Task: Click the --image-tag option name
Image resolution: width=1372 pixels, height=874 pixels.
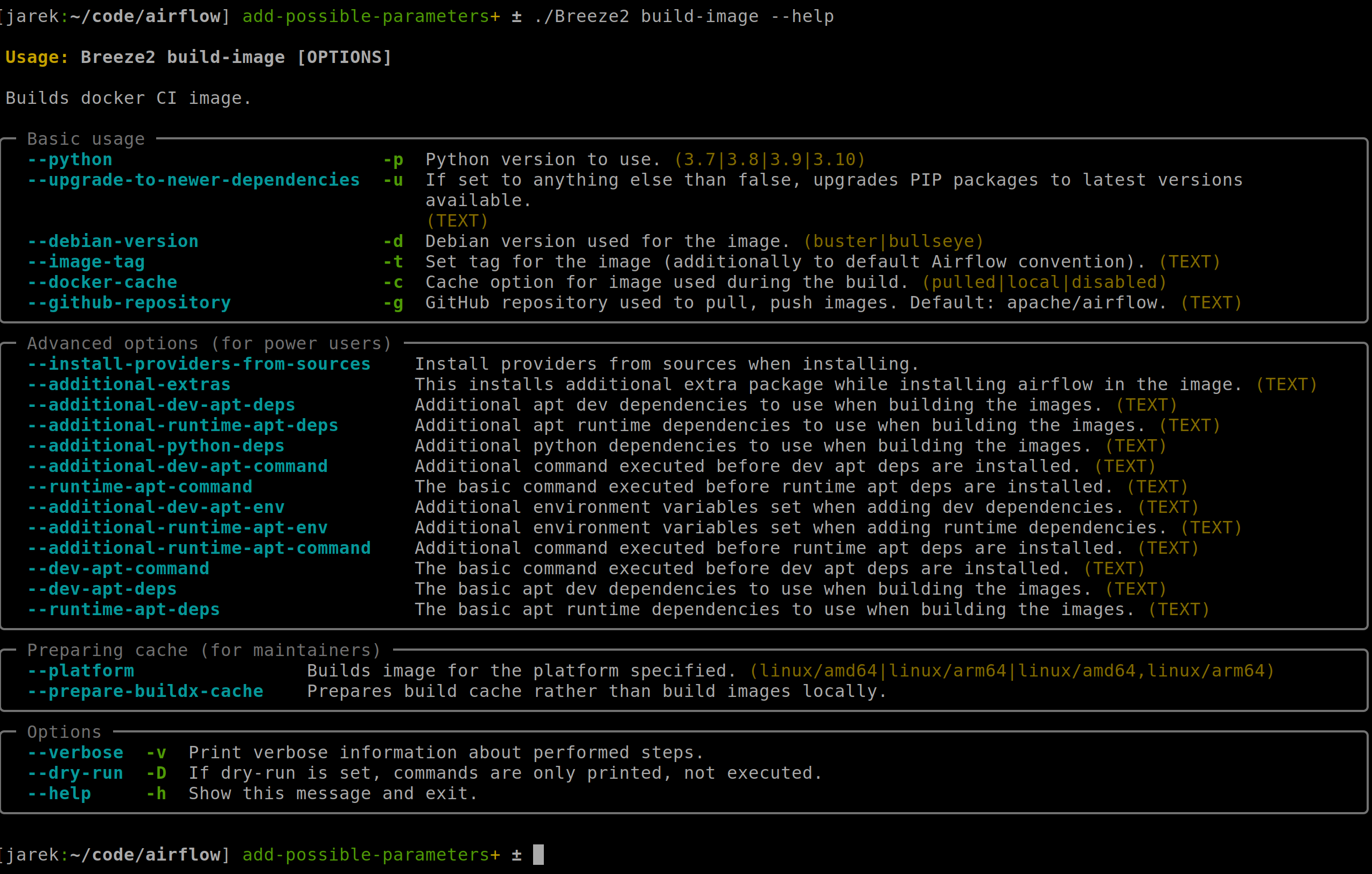Action: (86, 262)
